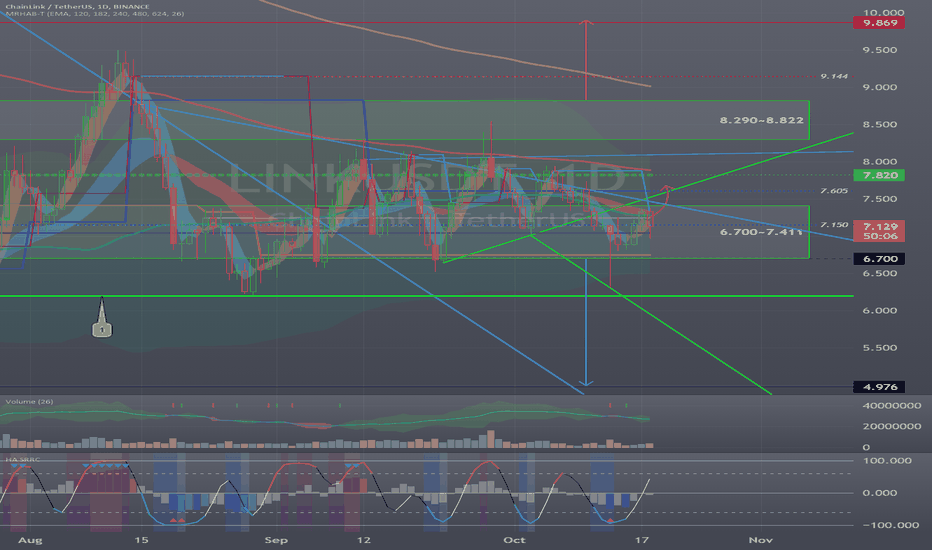Select the Volume (26) indicator label
The image size is (932, 550).
click(29, 402)
